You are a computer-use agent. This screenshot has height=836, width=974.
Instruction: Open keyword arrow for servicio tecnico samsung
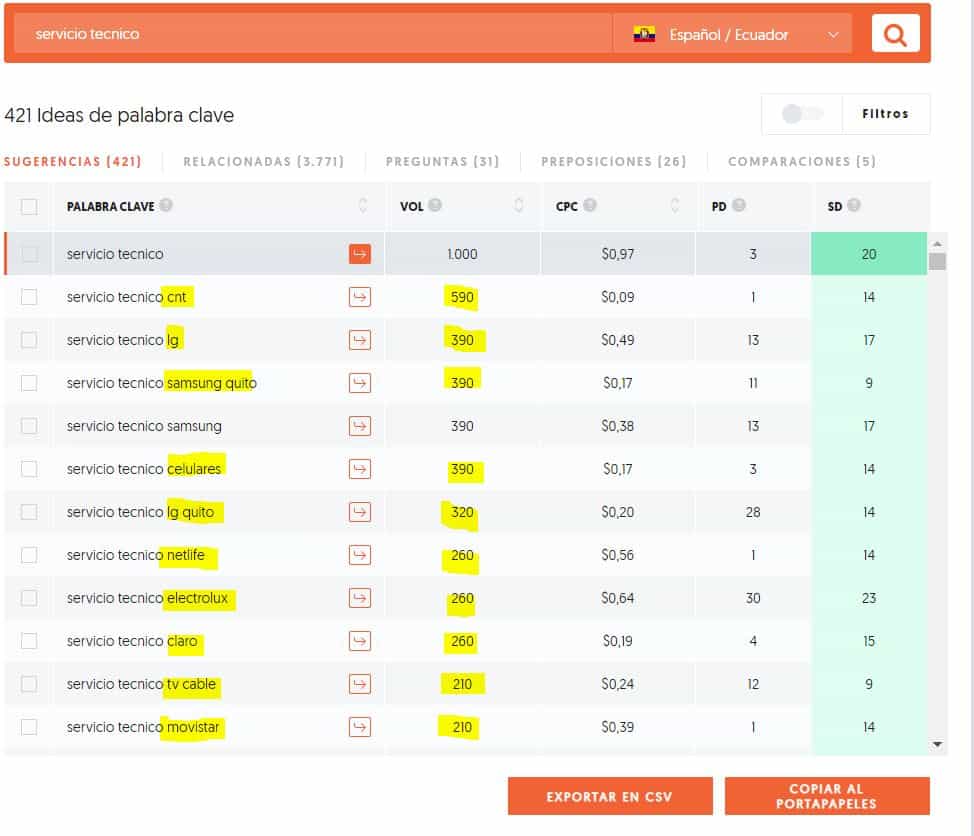pyautogui.click(x=360, y=426)
